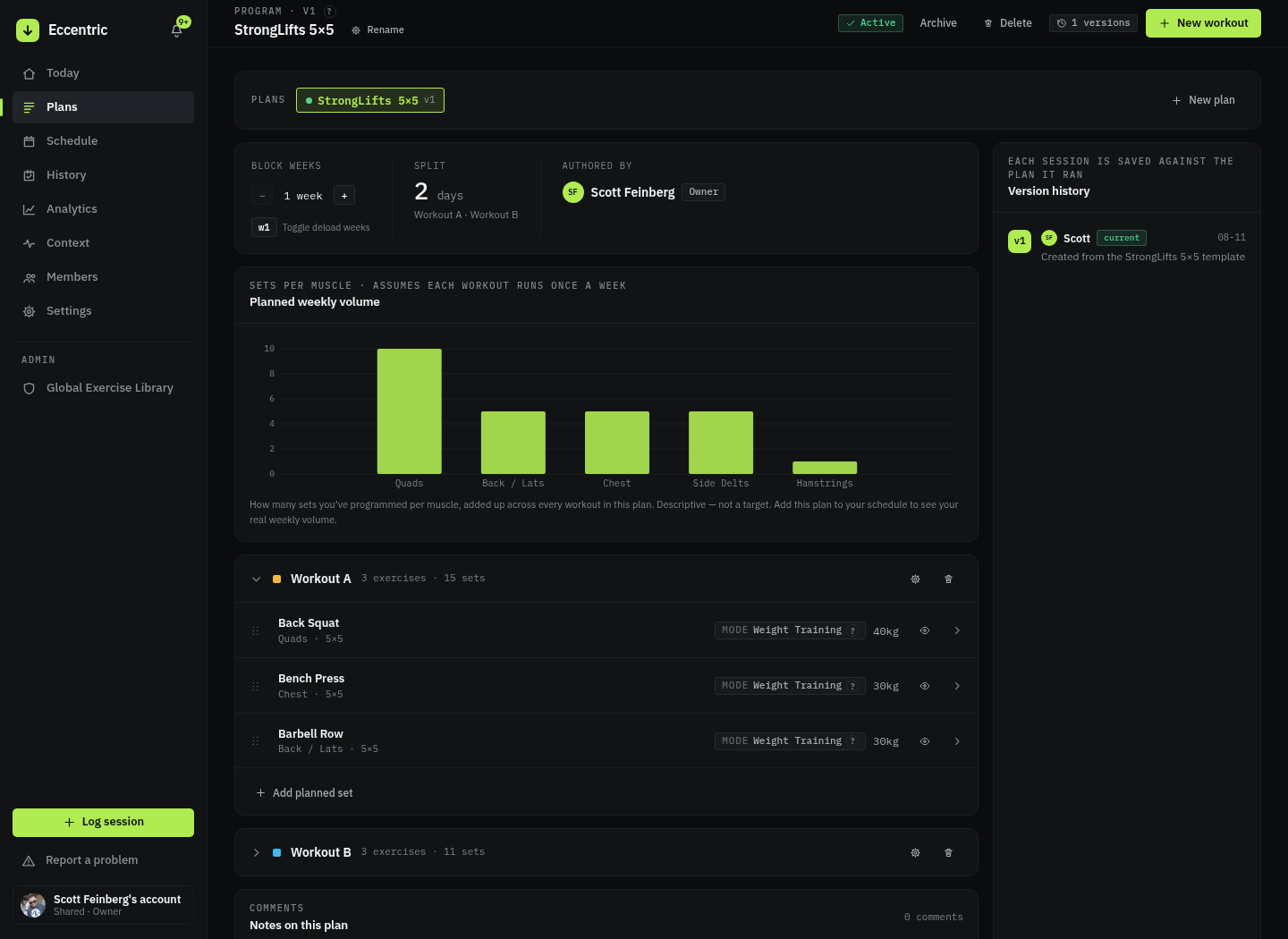Grab the Bench Press drag handle

pos(256,687)
